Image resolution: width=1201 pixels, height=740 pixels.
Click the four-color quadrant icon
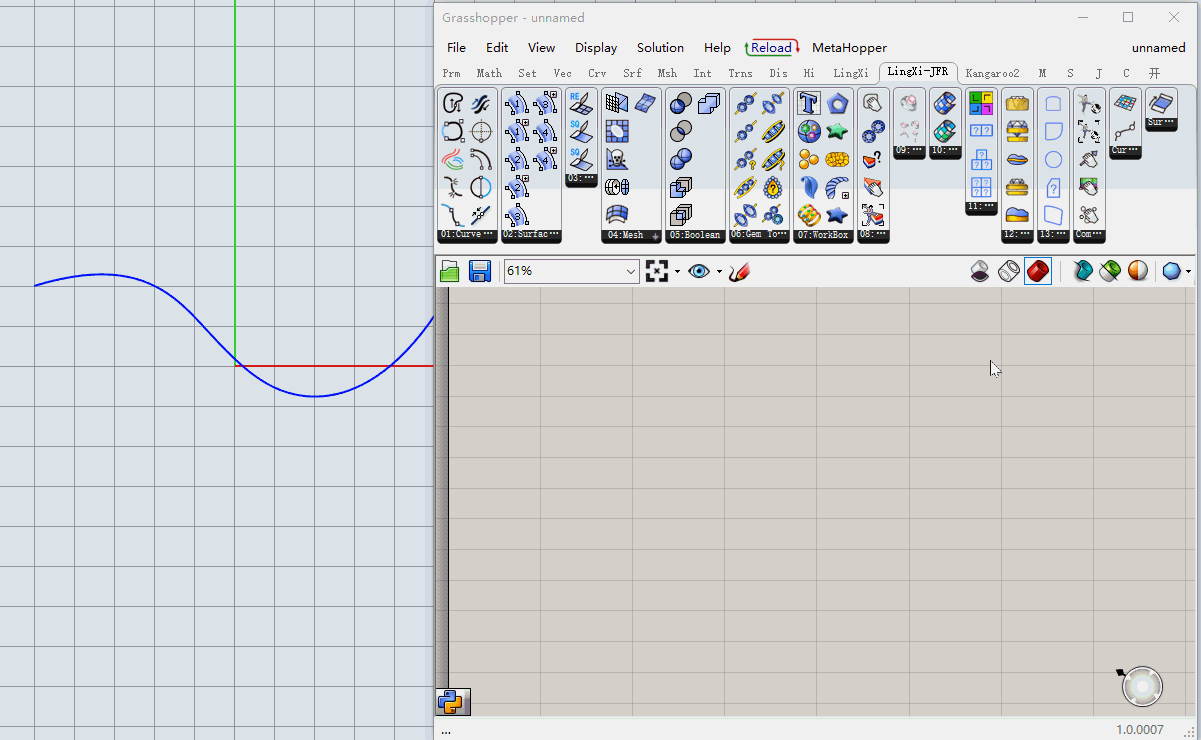(981, 103)
